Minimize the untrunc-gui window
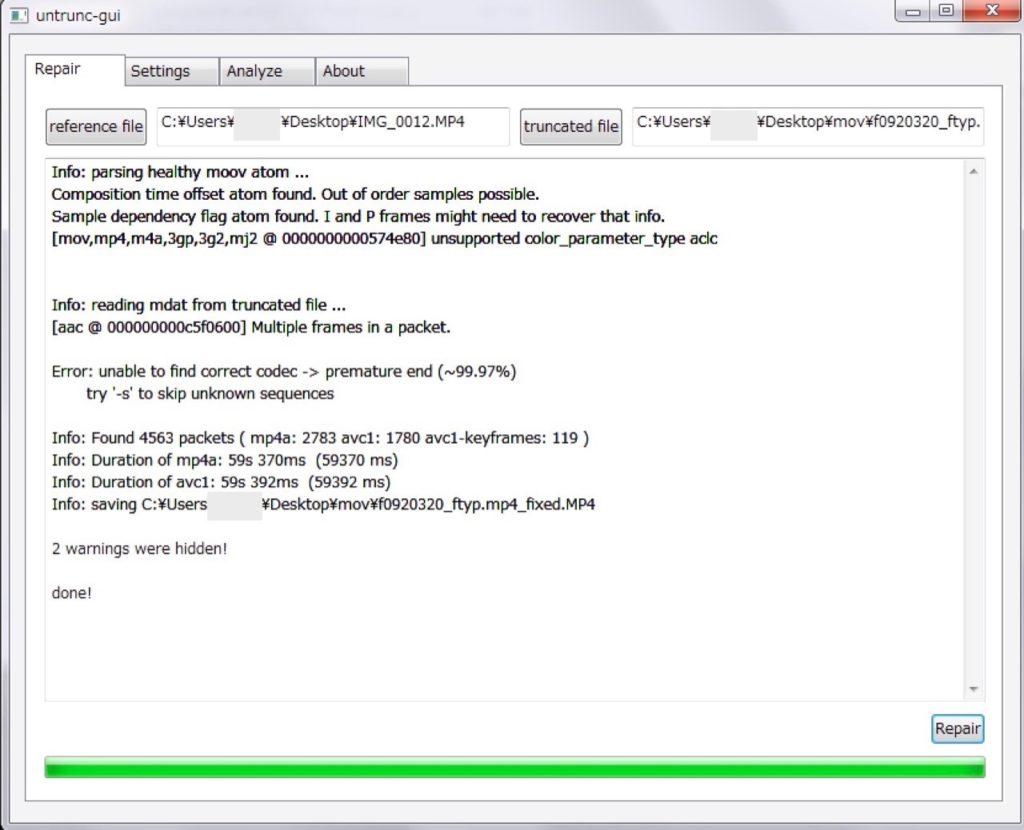Screen dimensions: 1024x830 912,12
